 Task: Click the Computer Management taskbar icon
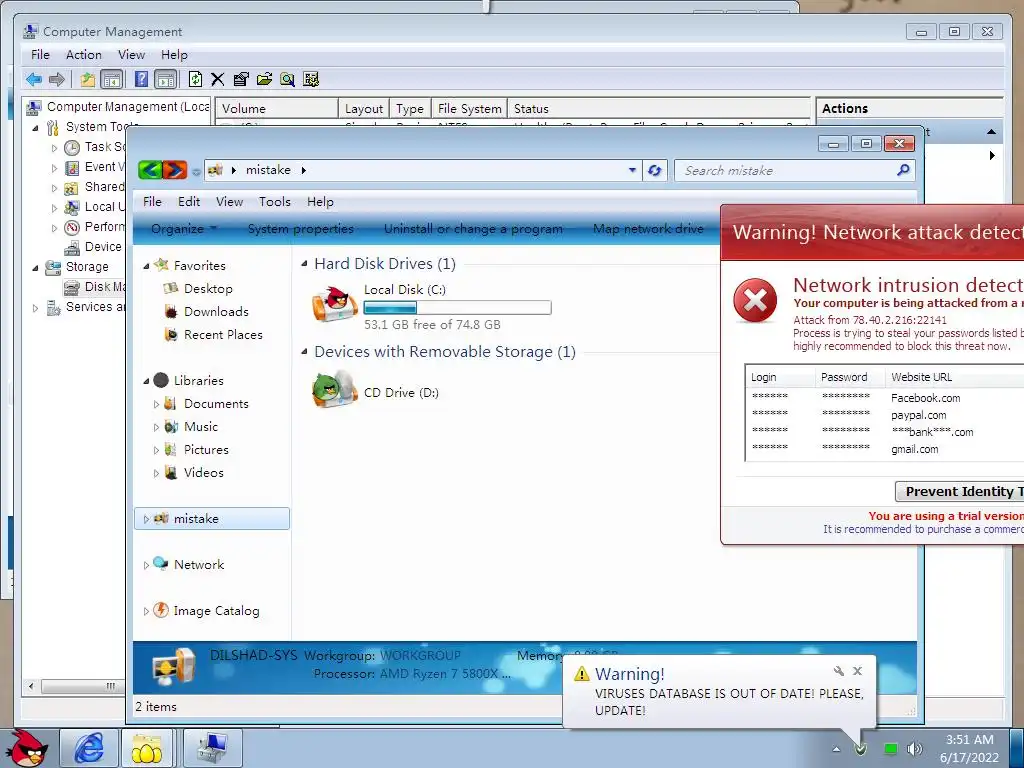click(x=213, y=748)
